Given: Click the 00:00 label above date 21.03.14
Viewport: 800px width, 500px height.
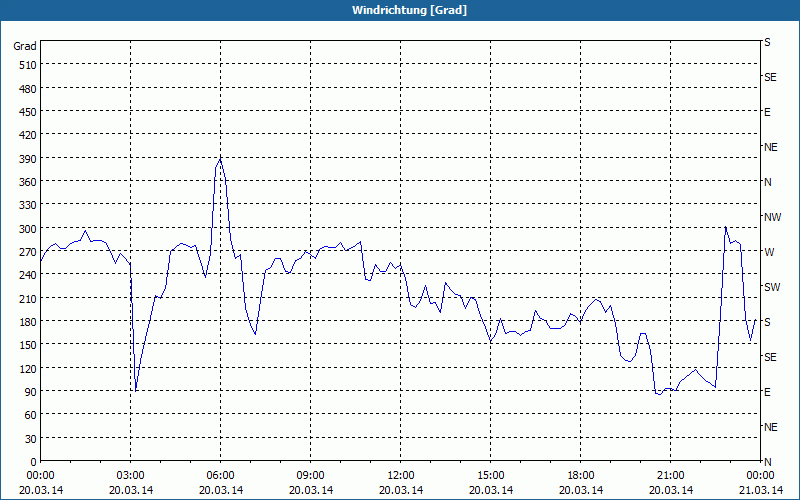Looking at the screenshot, I should pos(760,476).
